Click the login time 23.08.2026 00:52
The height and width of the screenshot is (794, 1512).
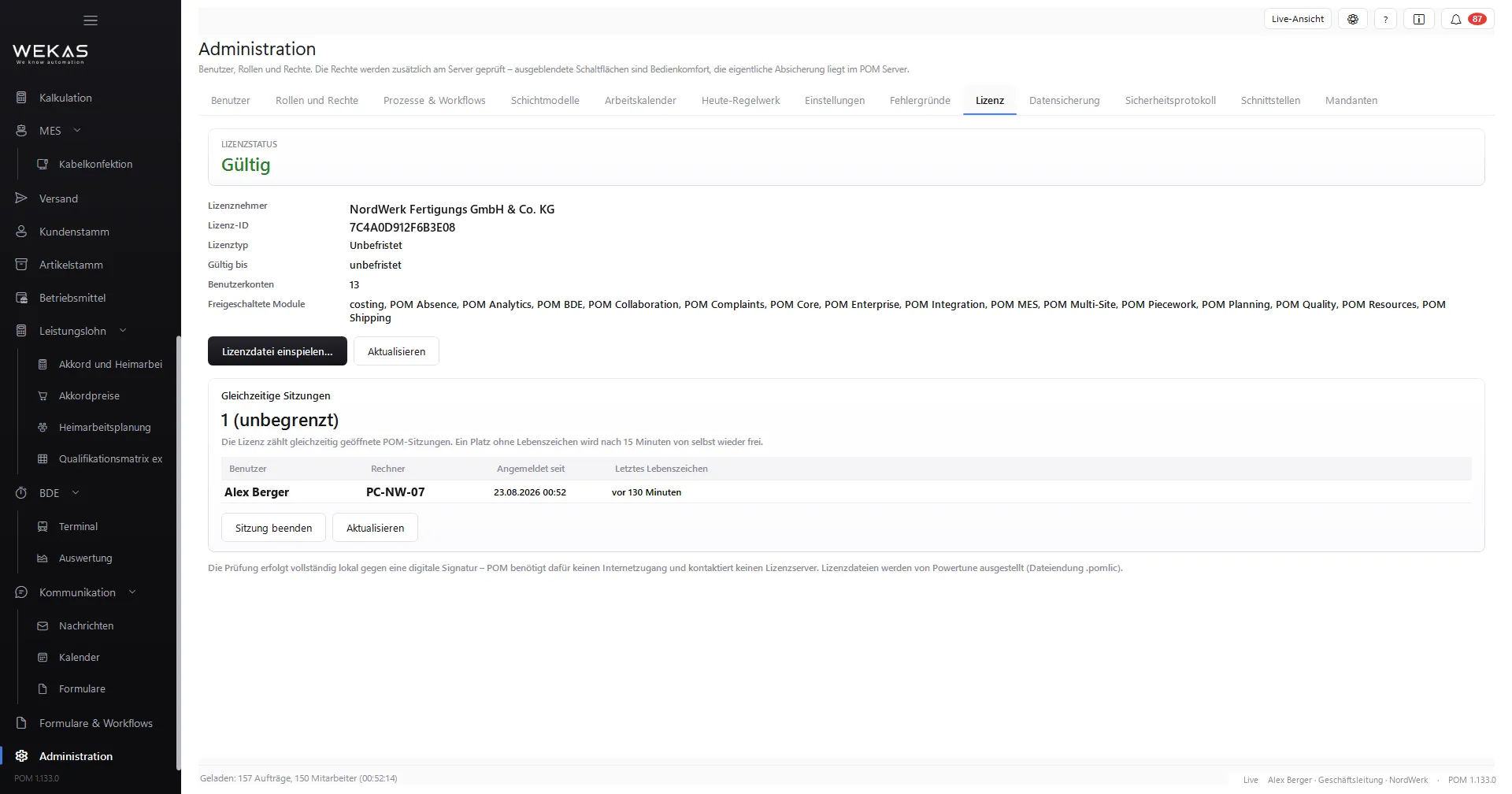[530, 492]
